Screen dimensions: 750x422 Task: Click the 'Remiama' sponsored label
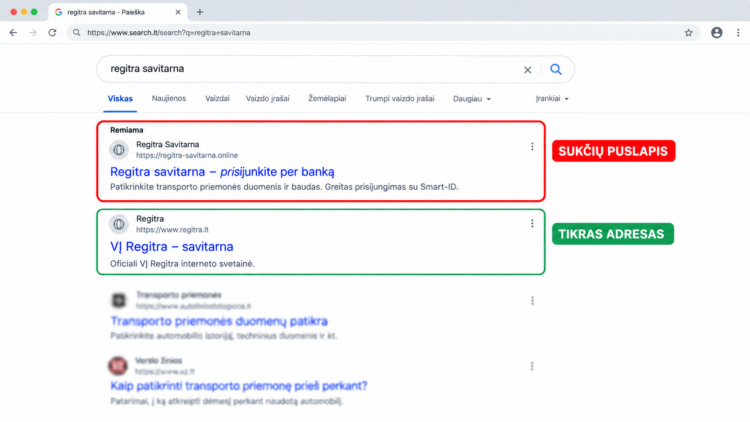(x=127, y=130)
